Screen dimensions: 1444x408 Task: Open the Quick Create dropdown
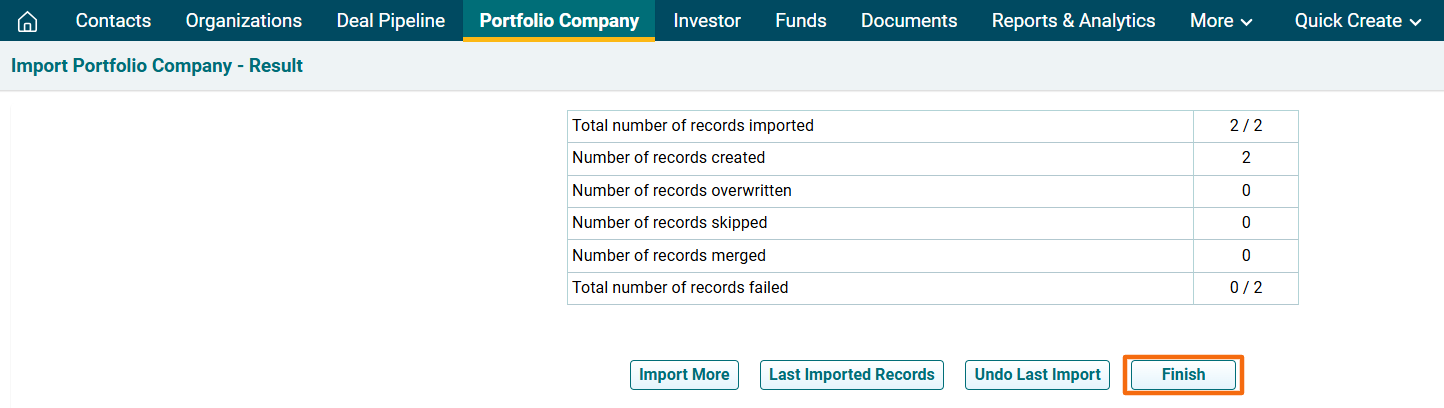[1357, 21]
